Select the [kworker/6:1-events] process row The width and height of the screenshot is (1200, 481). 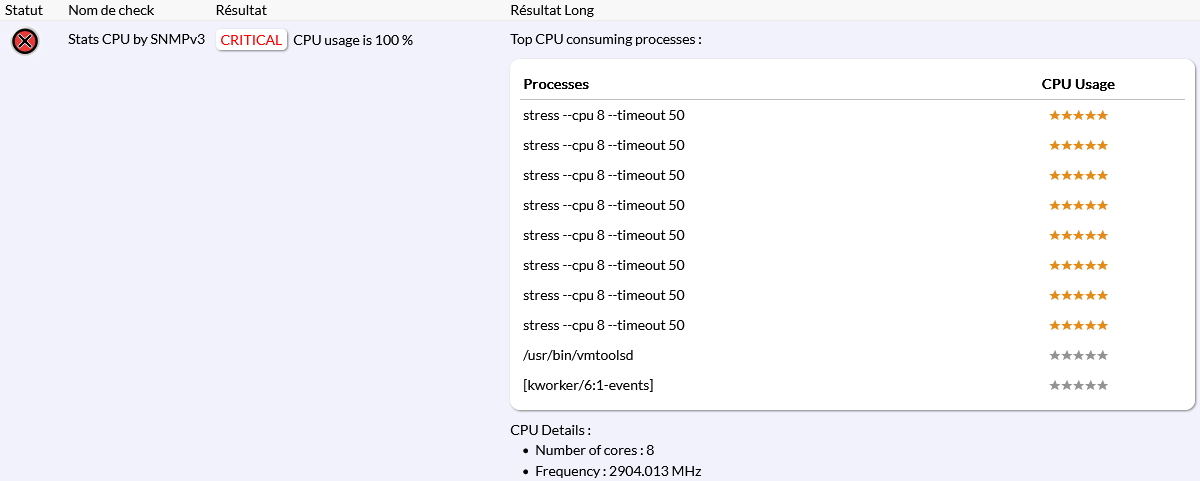[588, 385]
